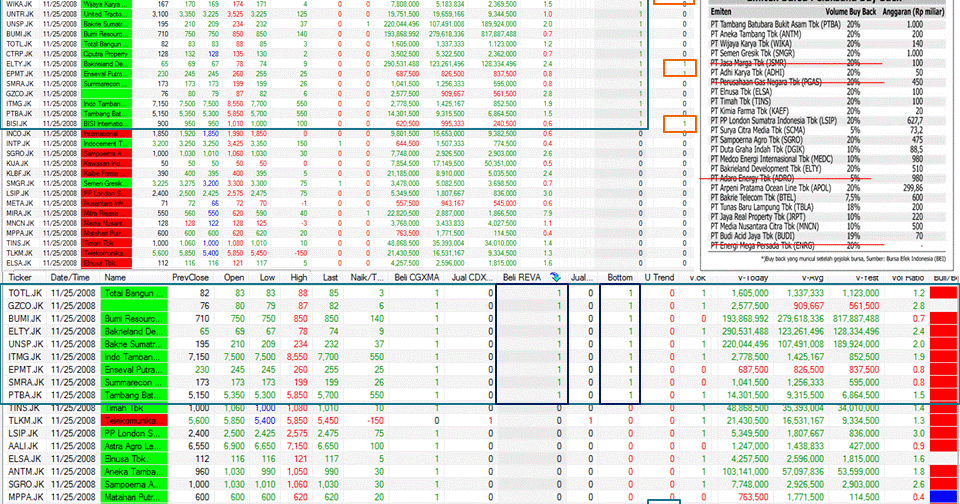
Task: Click the Beli REVA column header label
Action: (x=522, y=277)
